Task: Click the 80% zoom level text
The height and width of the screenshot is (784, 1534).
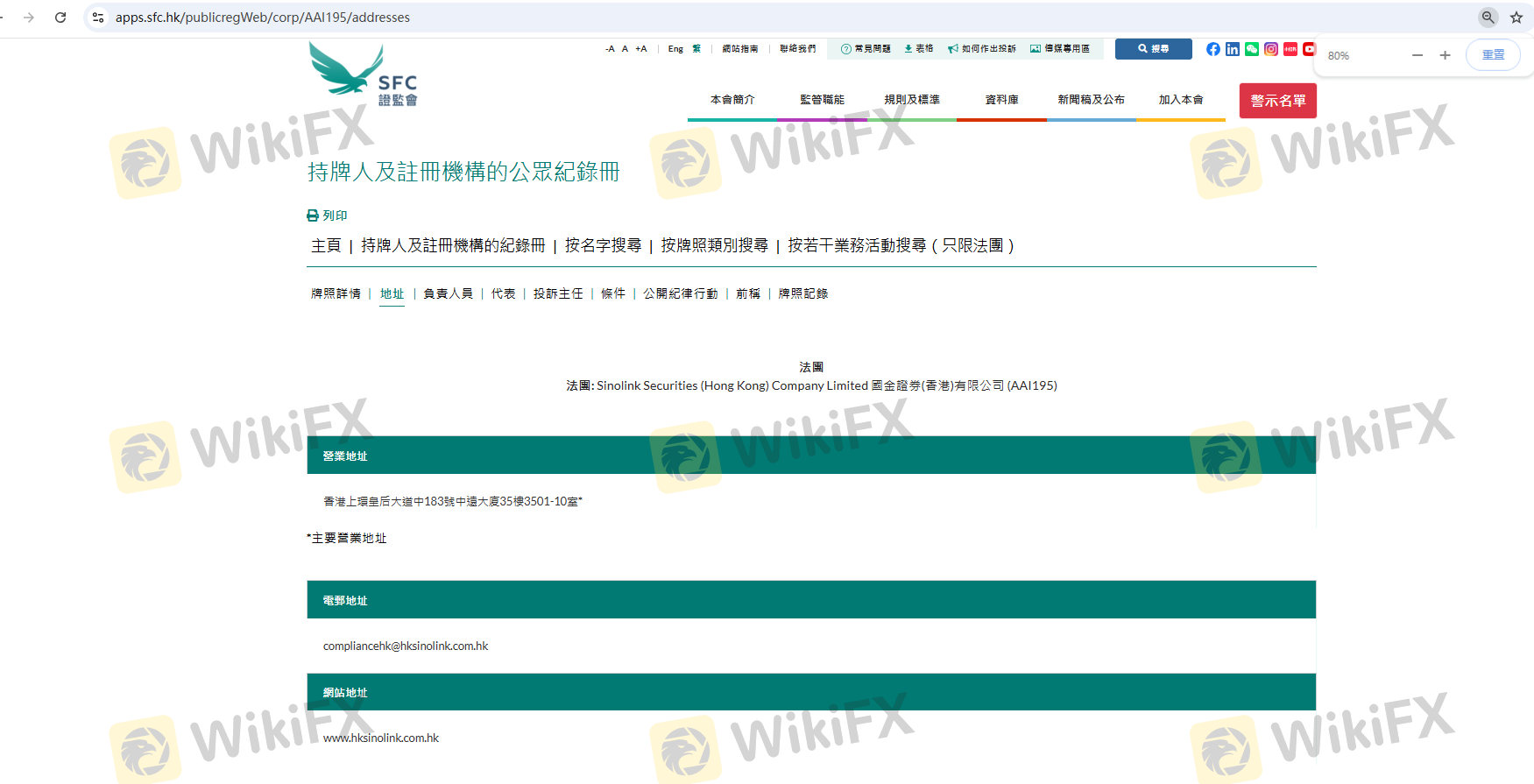Action: [x=1339, y=56]
